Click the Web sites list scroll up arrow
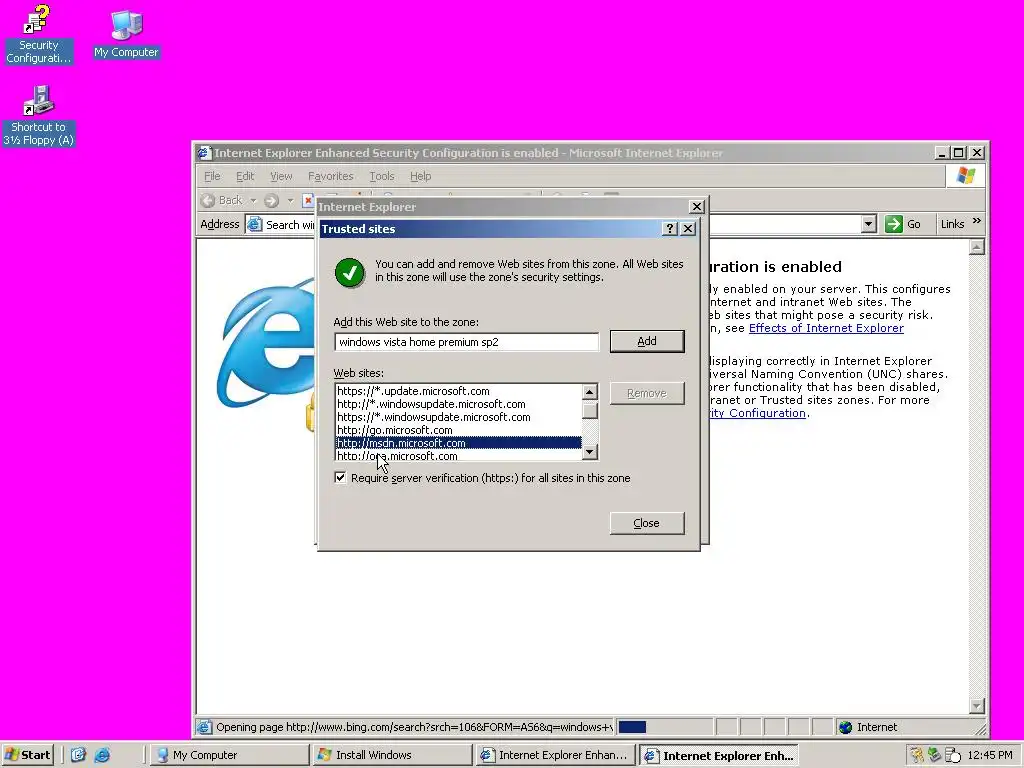 [590, 392]
